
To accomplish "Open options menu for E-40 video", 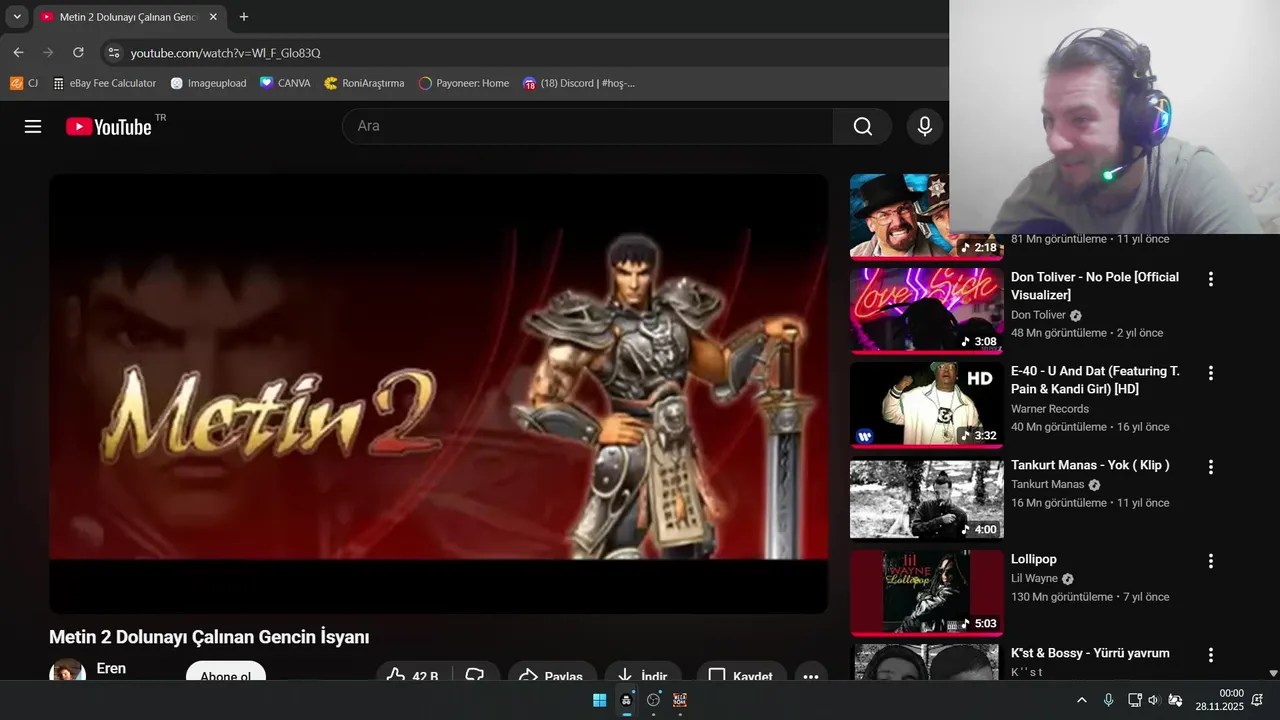I will (1210, 373).
